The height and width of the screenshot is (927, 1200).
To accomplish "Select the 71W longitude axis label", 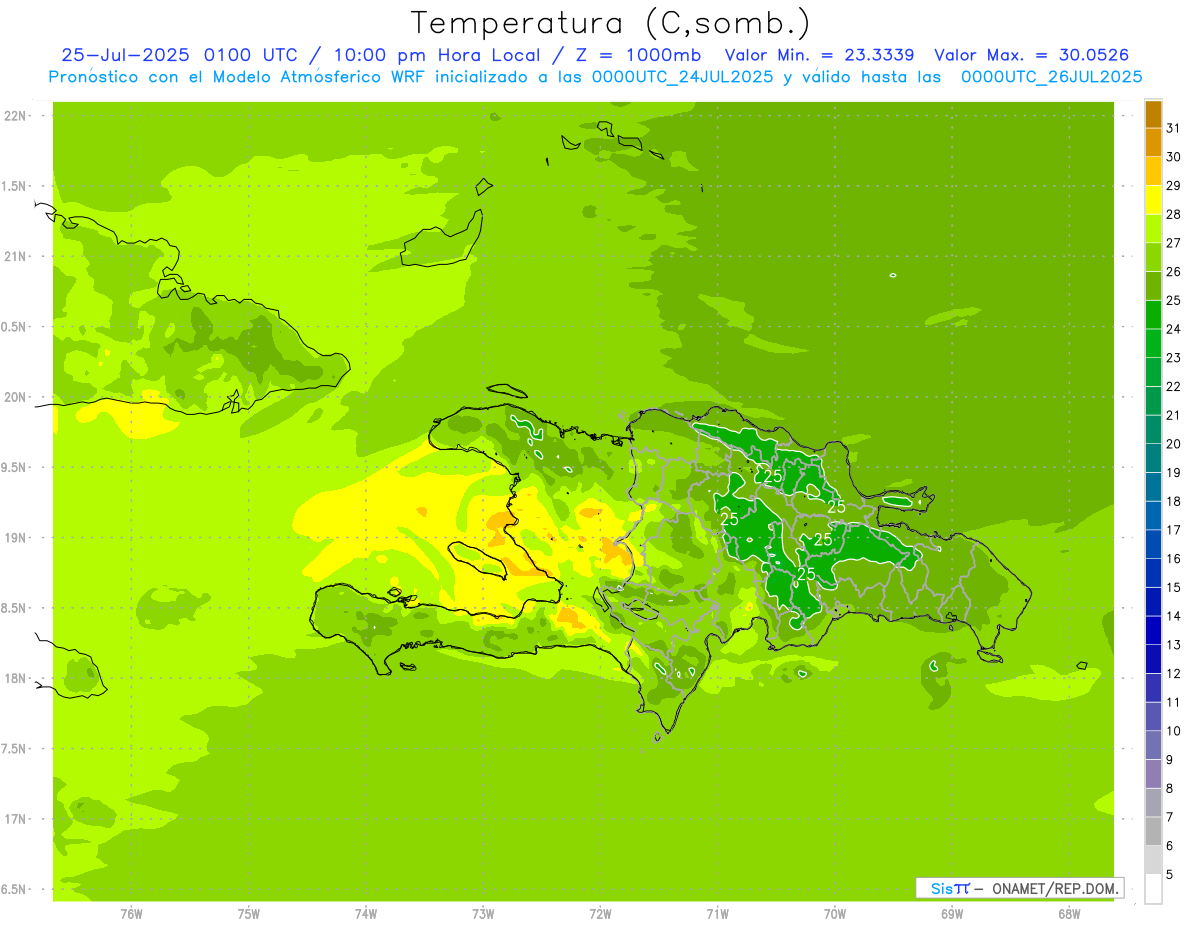I will [717, 914].
